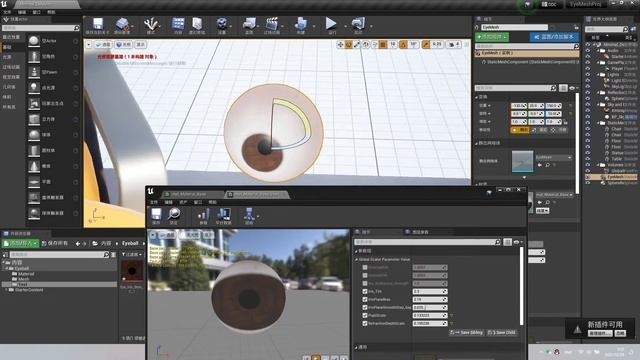Select the Volumes category in Place Actors
The image size is (640, 360).
pyautogui.click(x=7, y=97)
